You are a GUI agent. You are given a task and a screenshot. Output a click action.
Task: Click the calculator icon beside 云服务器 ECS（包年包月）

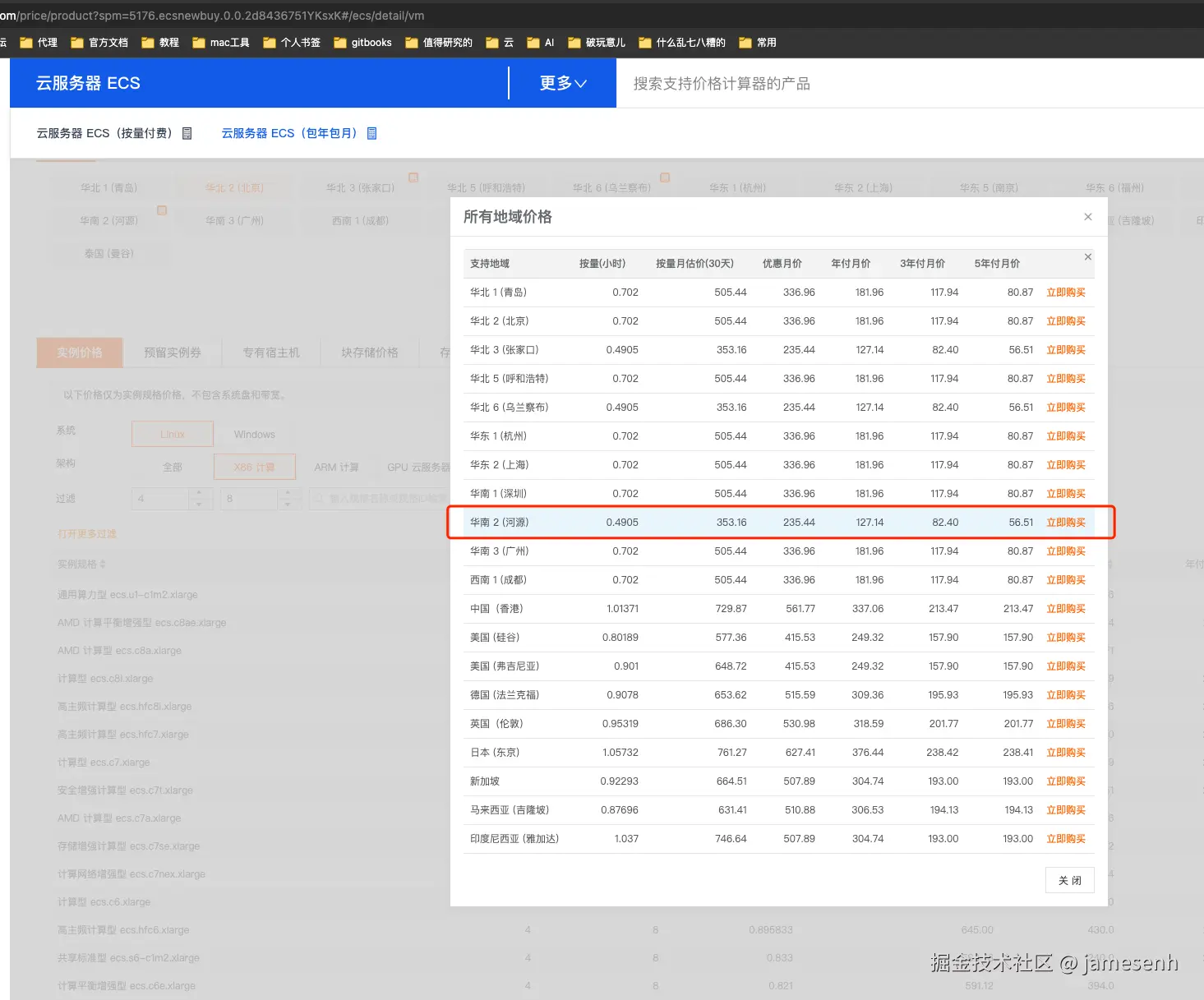click(x=372, y=132)
